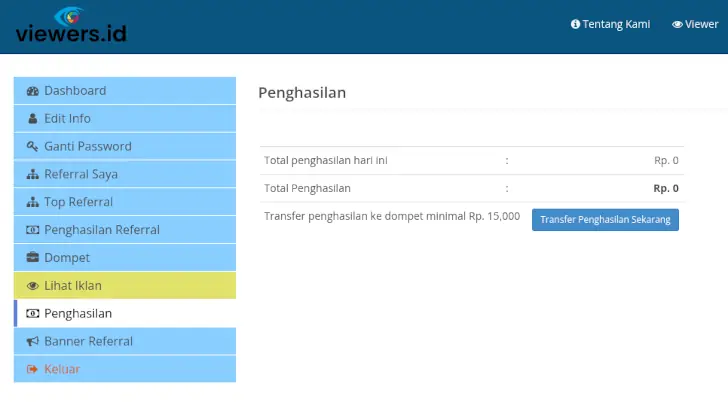Click the info icon beside Tentang Kami
Screen dimensions: 728x402
pyautogui.click(x=575, y=24)
